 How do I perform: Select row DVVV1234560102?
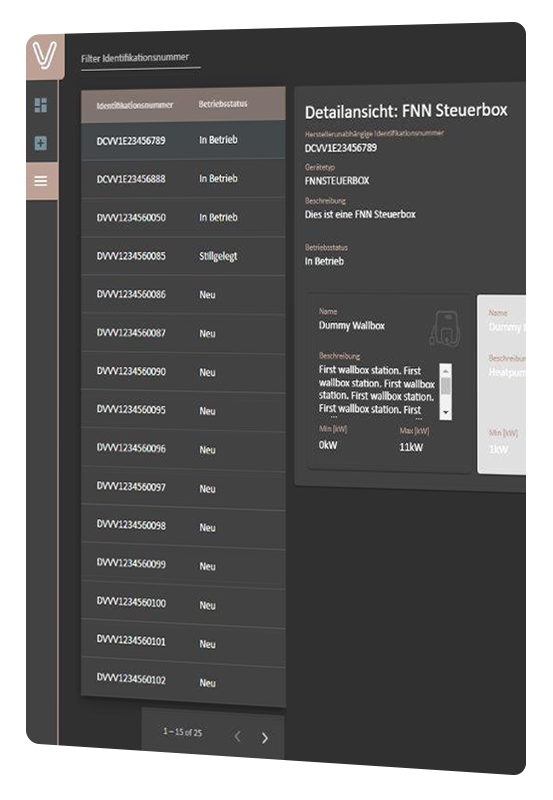[183, 681]
